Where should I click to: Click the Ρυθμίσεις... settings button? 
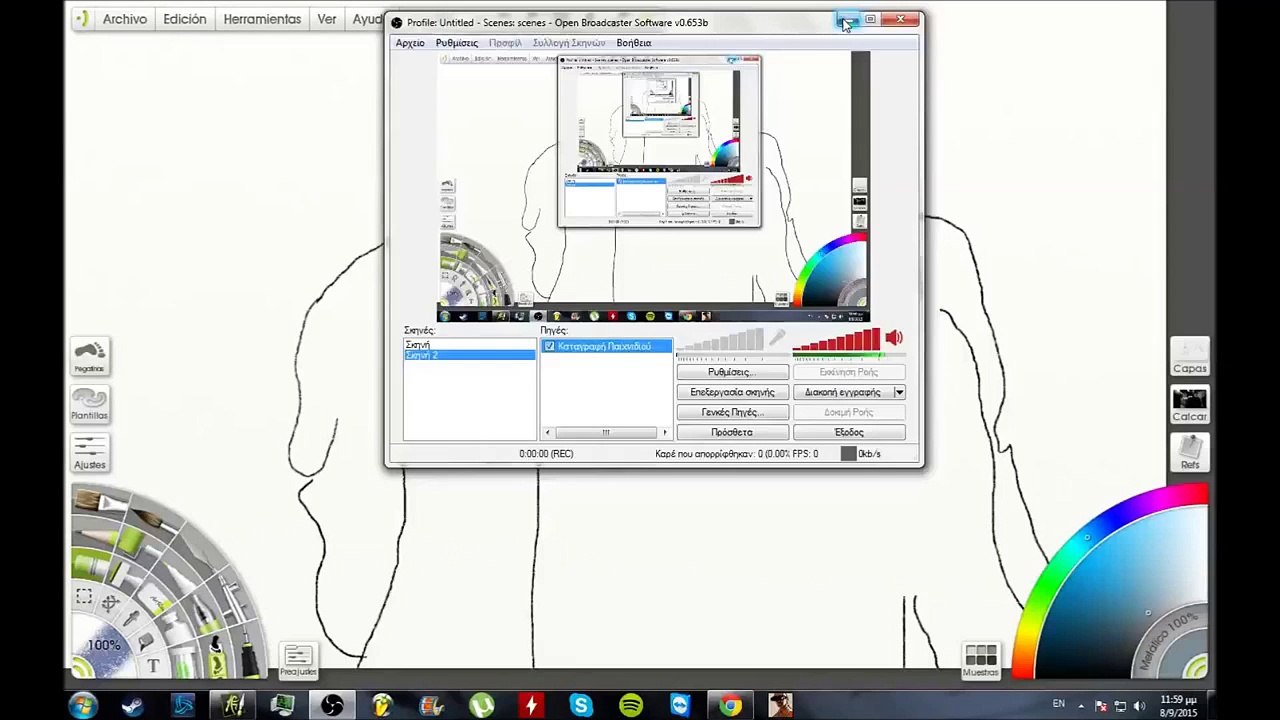[732, 372]
